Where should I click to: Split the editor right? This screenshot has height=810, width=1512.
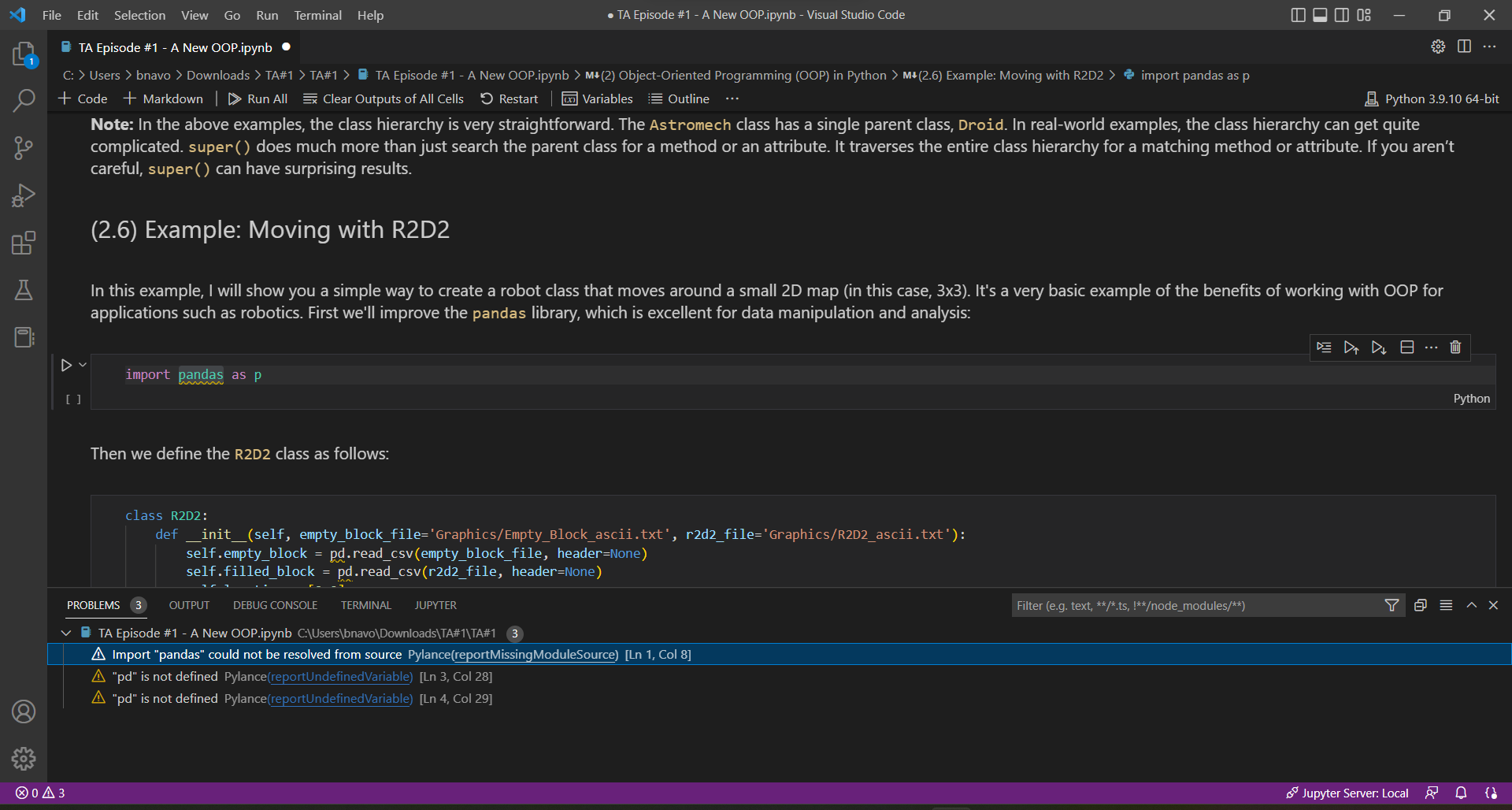pos(1464,46)
